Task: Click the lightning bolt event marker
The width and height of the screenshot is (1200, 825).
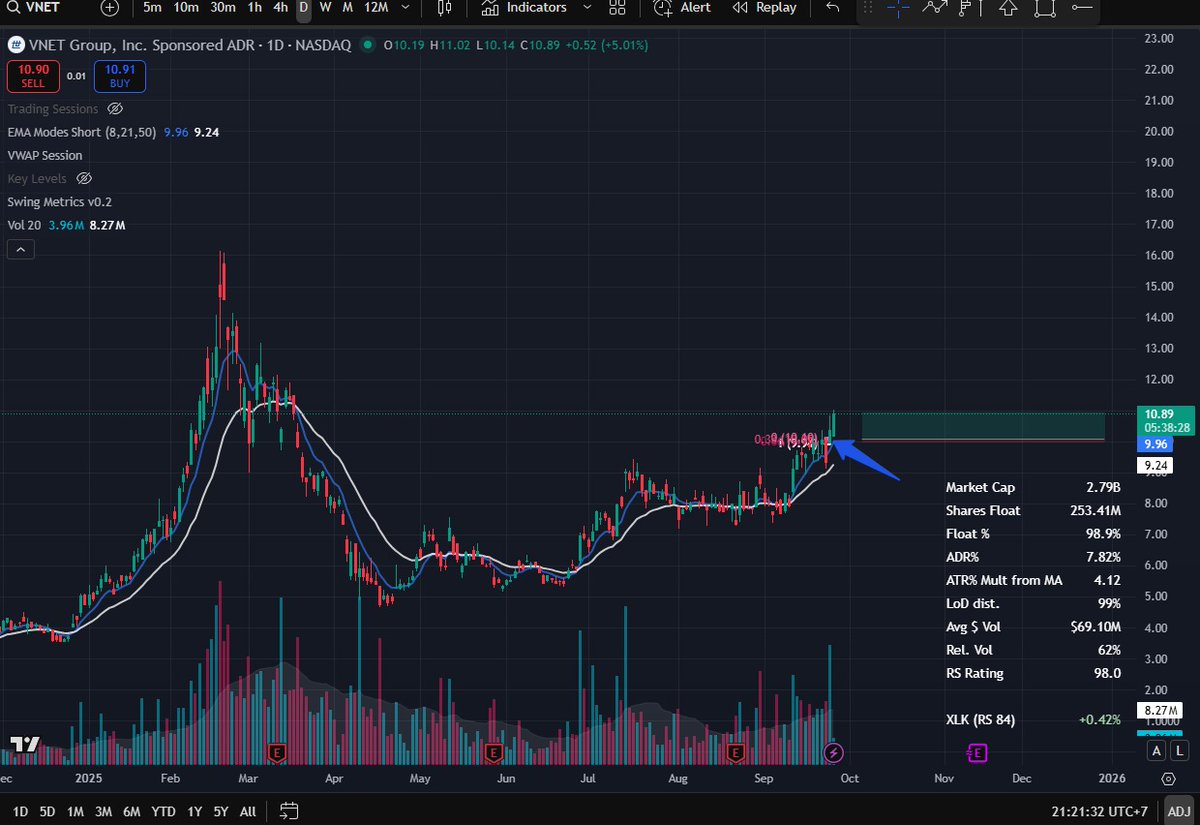Action: 832,751
